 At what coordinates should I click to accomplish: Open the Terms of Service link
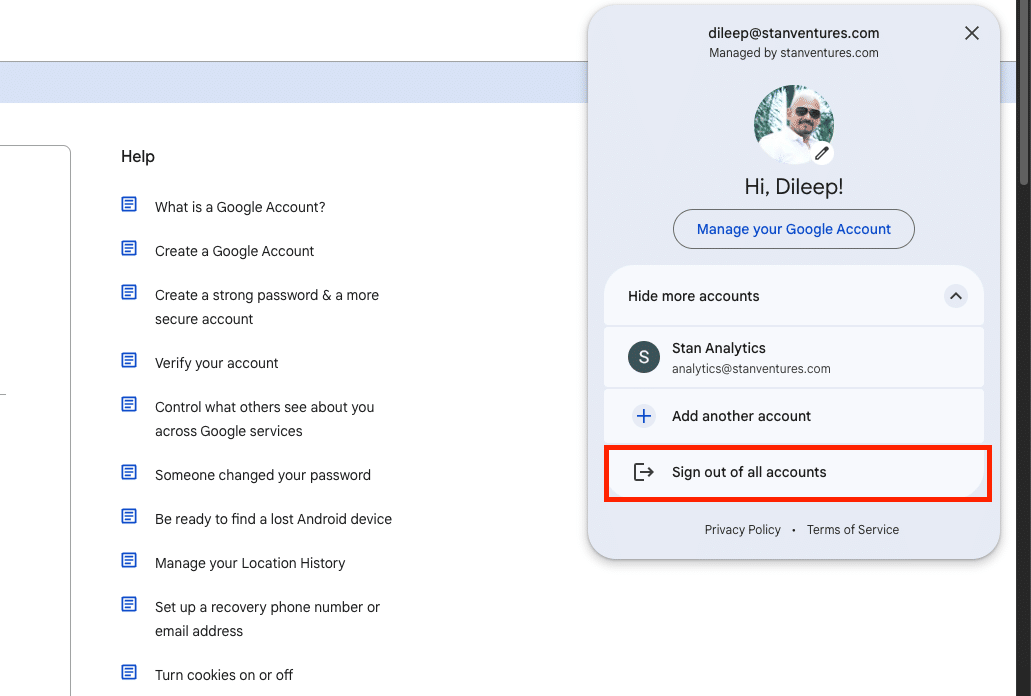coord(852,530)
